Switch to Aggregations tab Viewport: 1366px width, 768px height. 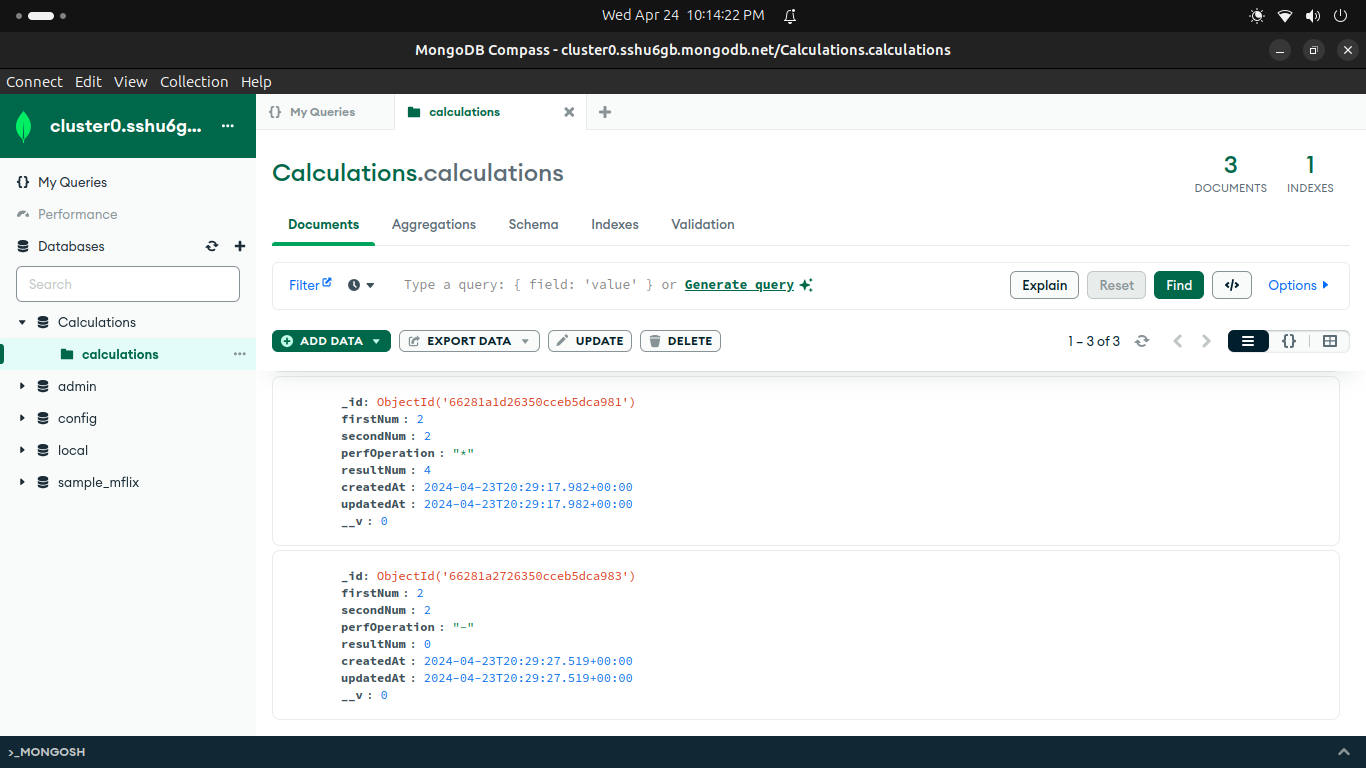[434, 224]
